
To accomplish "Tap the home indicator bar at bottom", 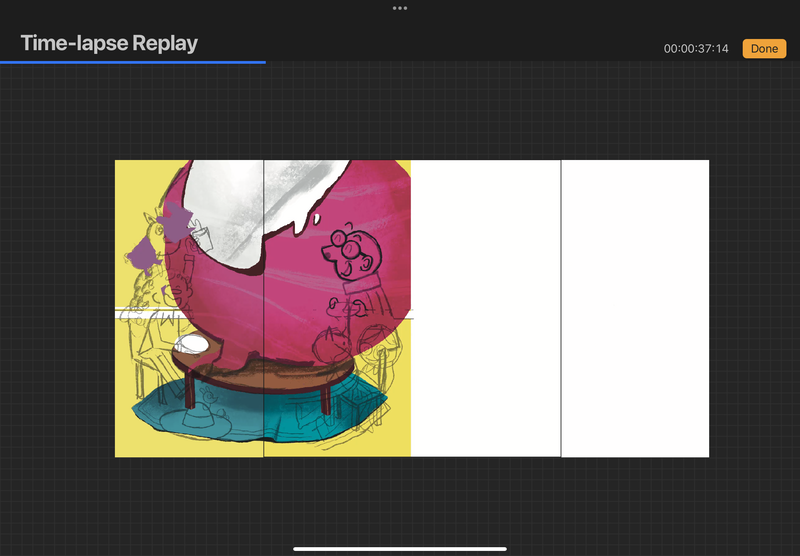I will [400, 548].
